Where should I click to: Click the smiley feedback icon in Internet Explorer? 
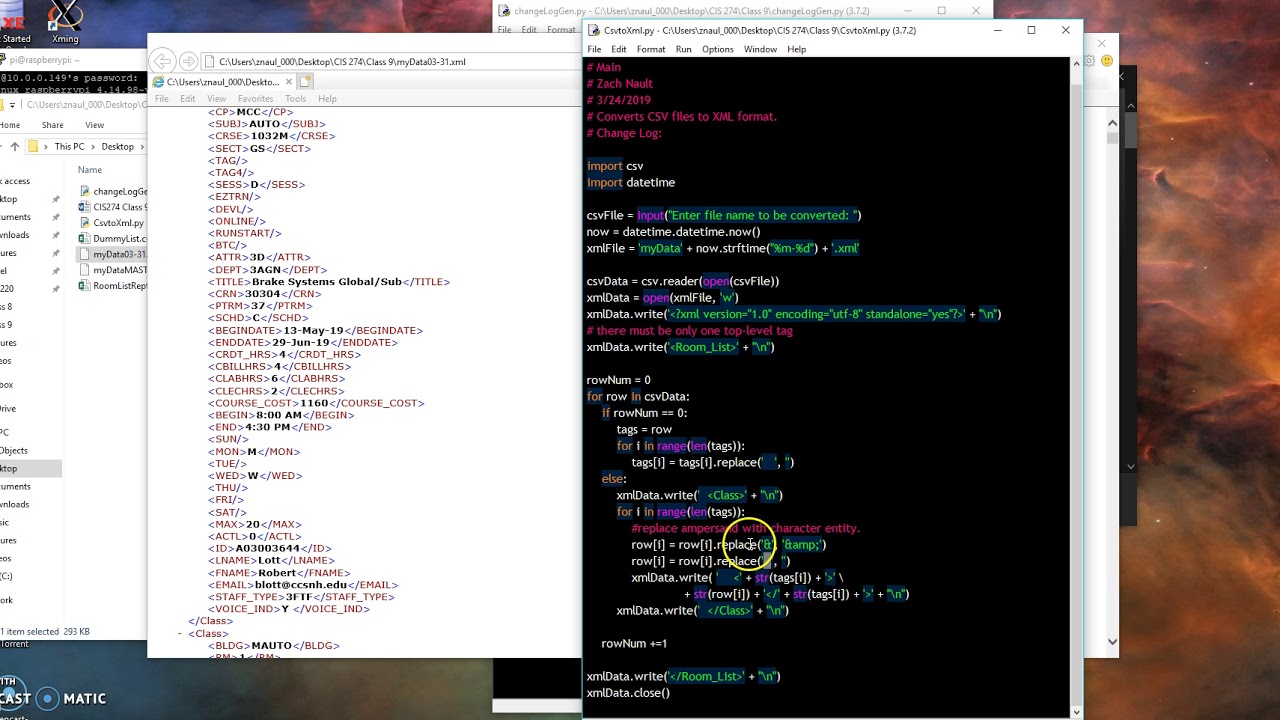(x=1107, y=61)
